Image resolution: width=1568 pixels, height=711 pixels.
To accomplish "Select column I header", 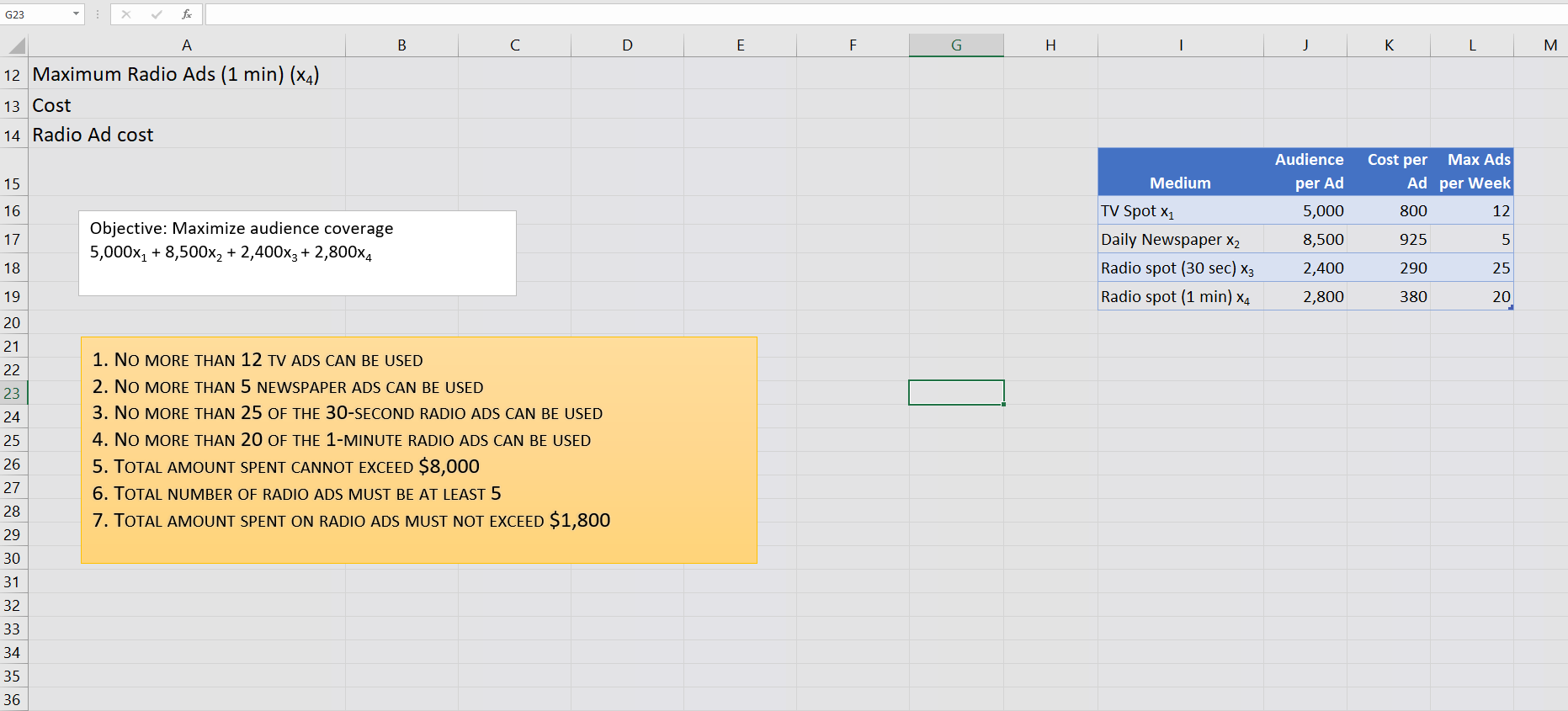I will coord(1181,45).
